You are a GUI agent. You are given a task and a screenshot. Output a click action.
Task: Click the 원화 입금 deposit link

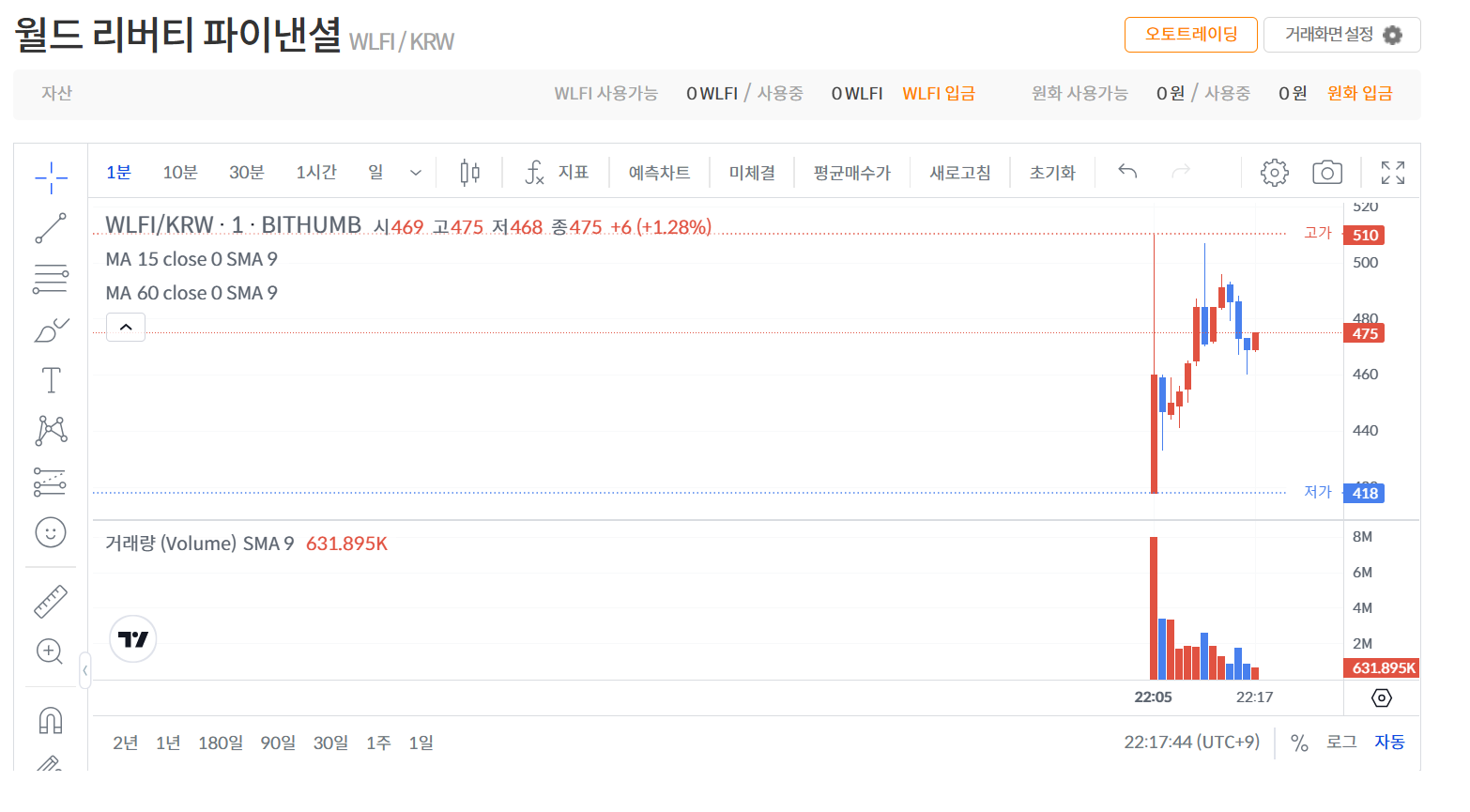point(1359,94)
